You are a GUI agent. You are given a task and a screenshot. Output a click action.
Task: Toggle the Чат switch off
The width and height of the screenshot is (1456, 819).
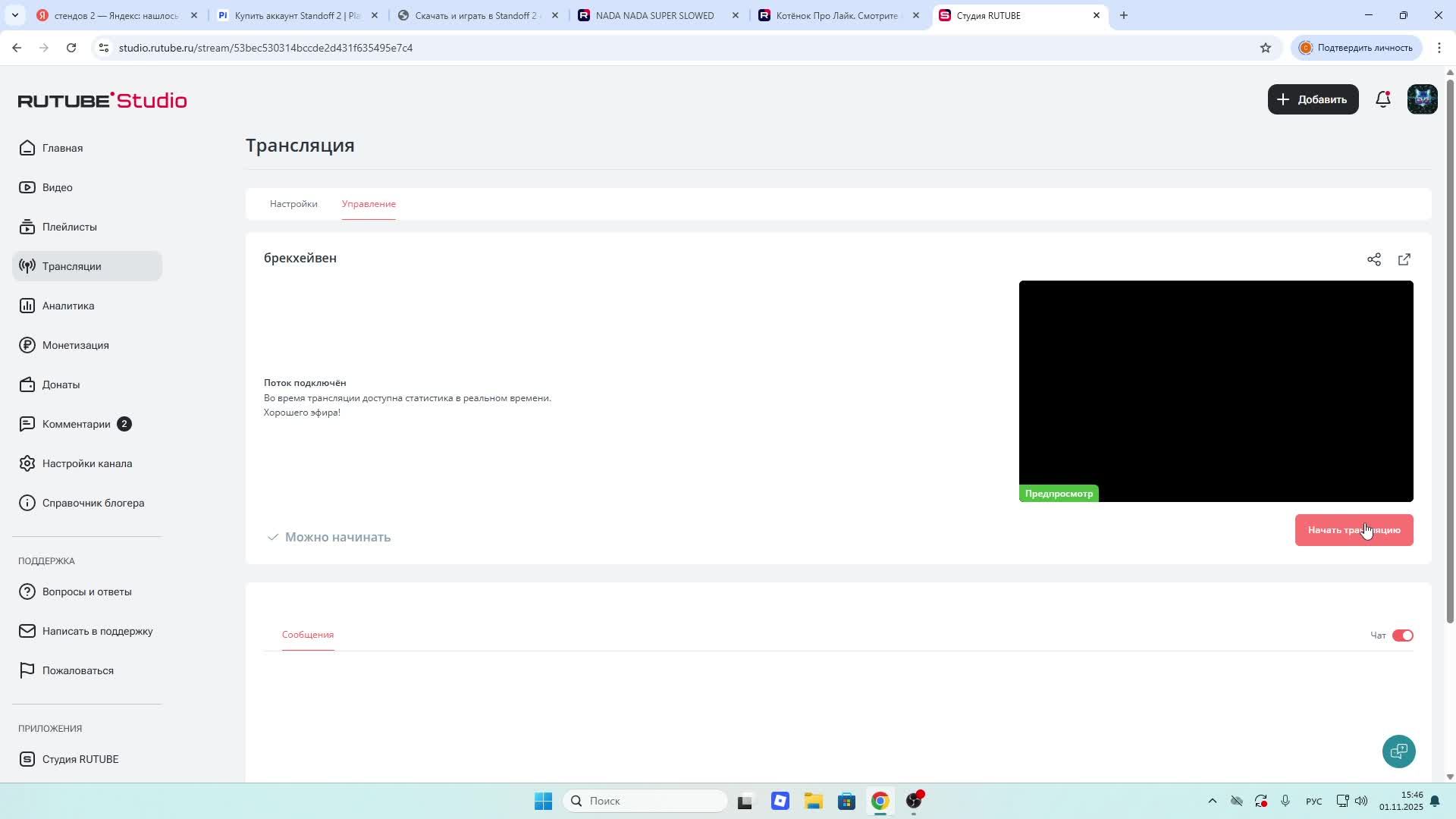(x=1402, y=635)
